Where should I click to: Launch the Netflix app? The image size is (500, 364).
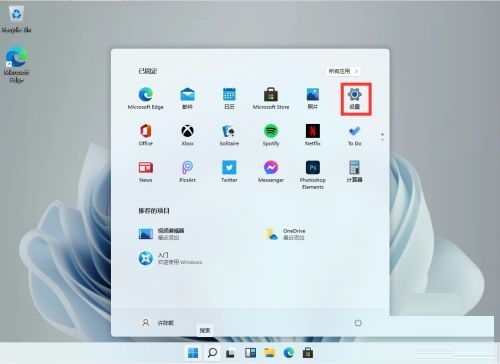pos(313,135)
